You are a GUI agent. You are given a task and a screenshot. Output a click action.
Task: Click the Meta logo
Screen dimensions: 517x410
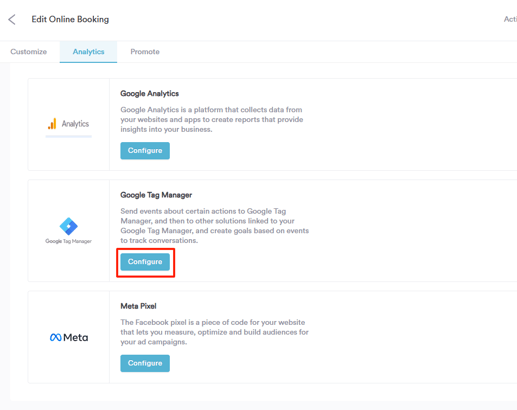[x=69, y=337]
